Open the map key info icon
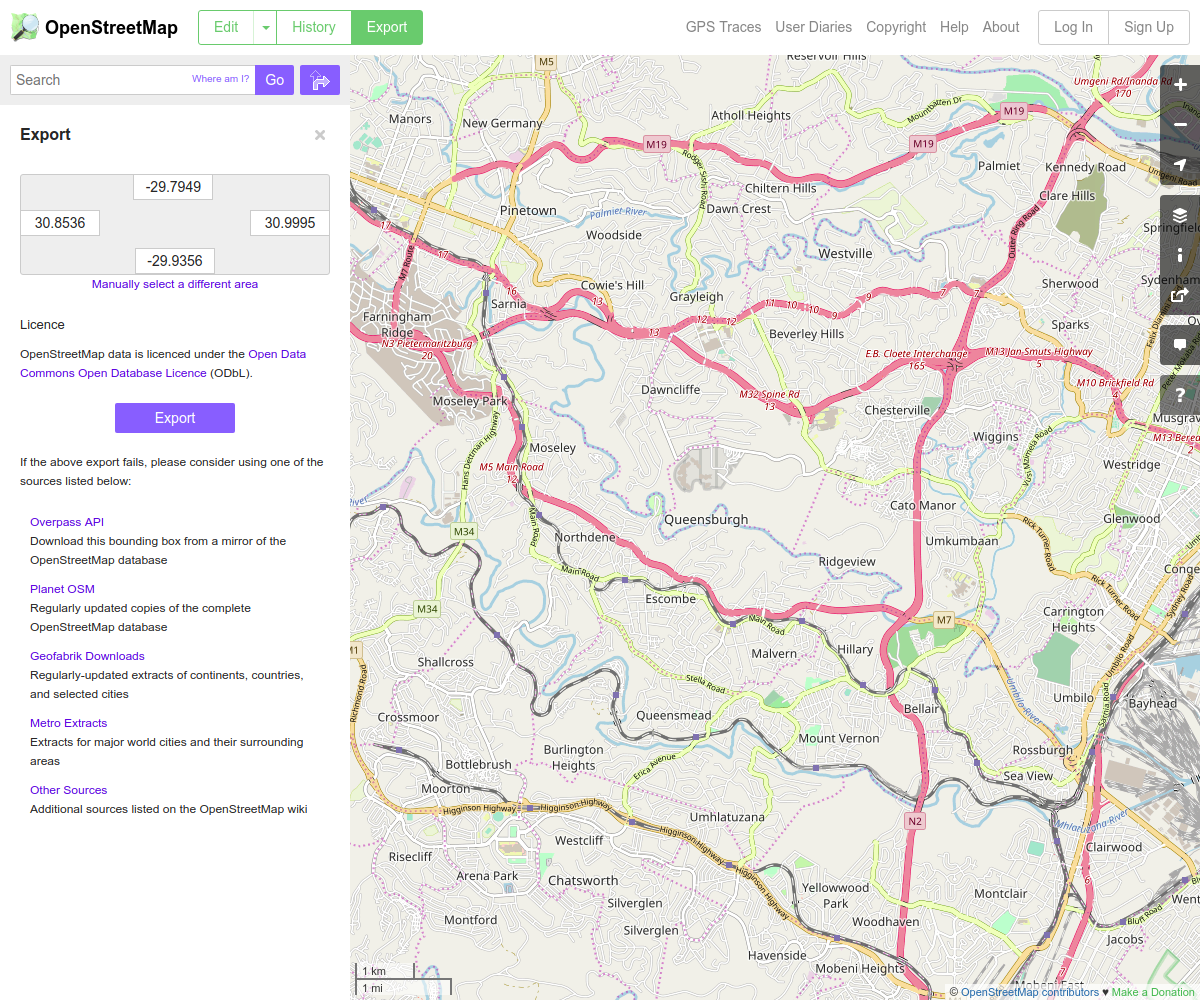Image resolution: width=1200 pixels, height=1000 pixels. tap(1180, 255)
